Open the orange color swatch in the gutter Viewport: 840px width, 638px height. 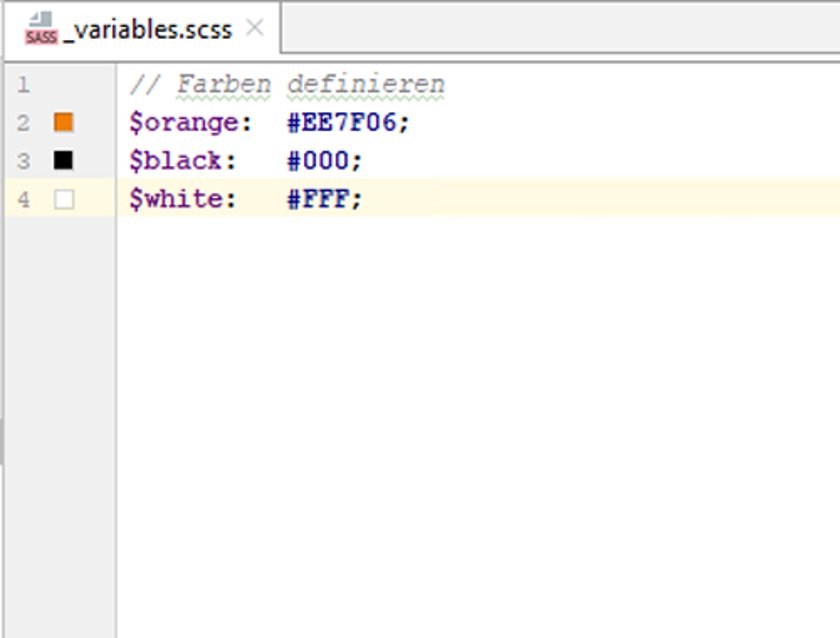click(64, 123)
